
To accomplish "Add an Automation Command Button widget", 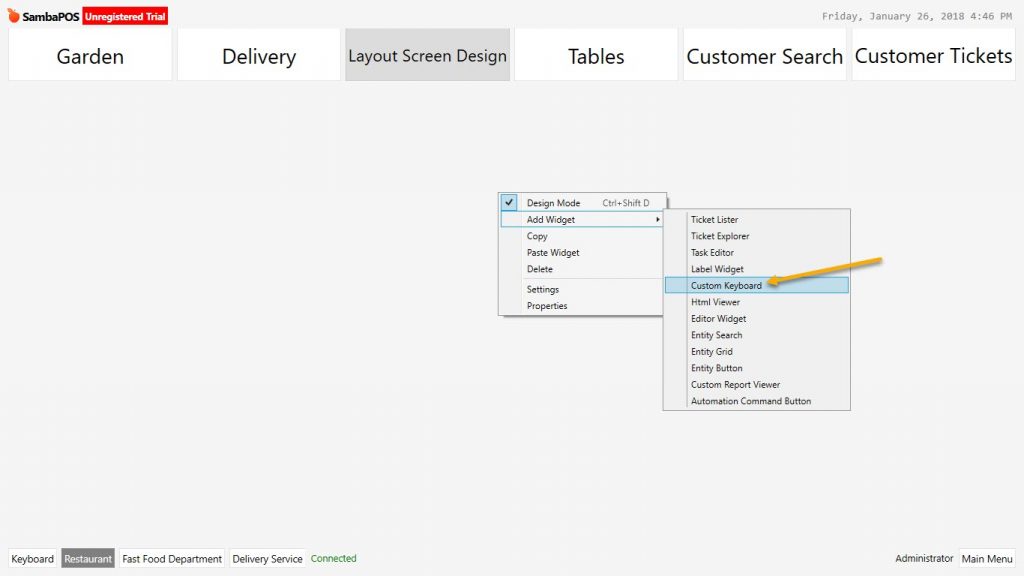I will click(756, 401).
